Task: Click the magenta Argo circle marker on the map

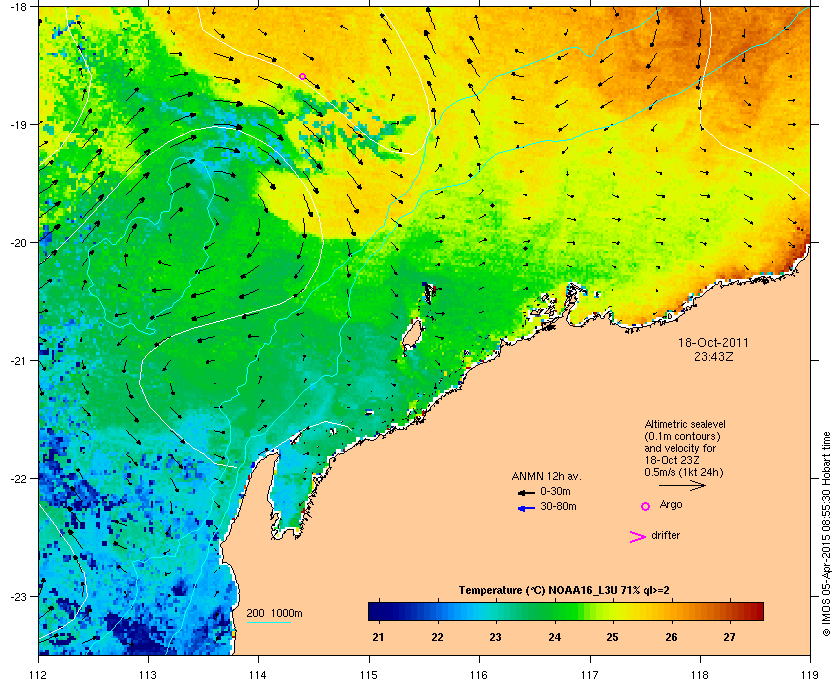Action: coord(302,77)
